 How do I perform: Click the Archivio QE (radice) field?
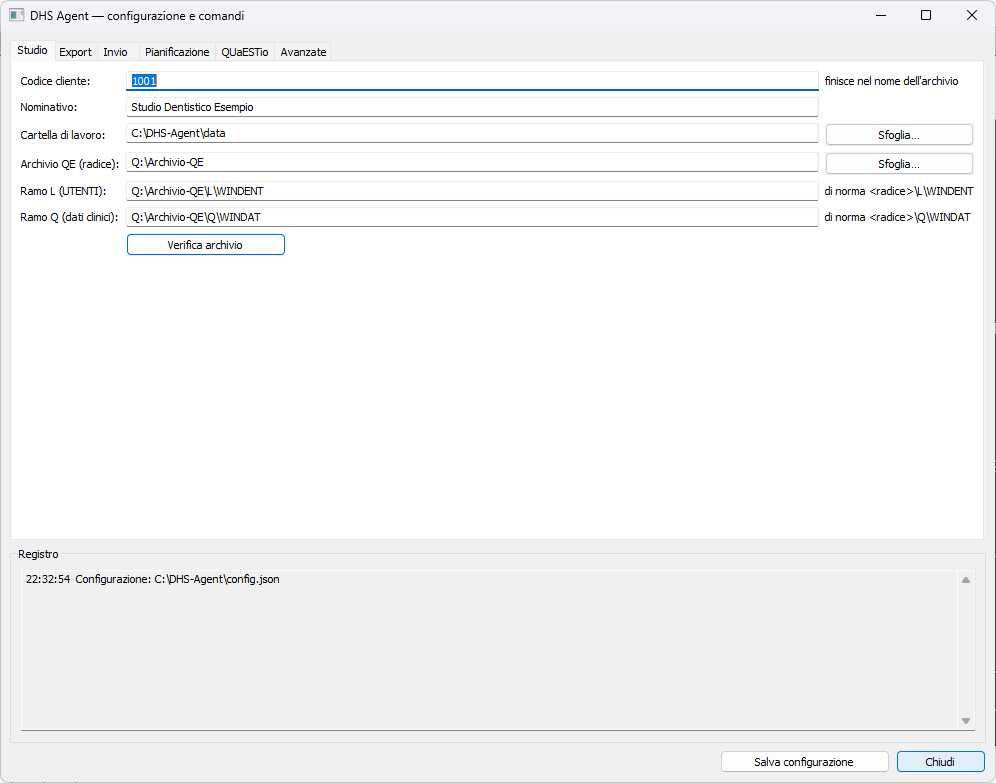(x=472, y=163)
